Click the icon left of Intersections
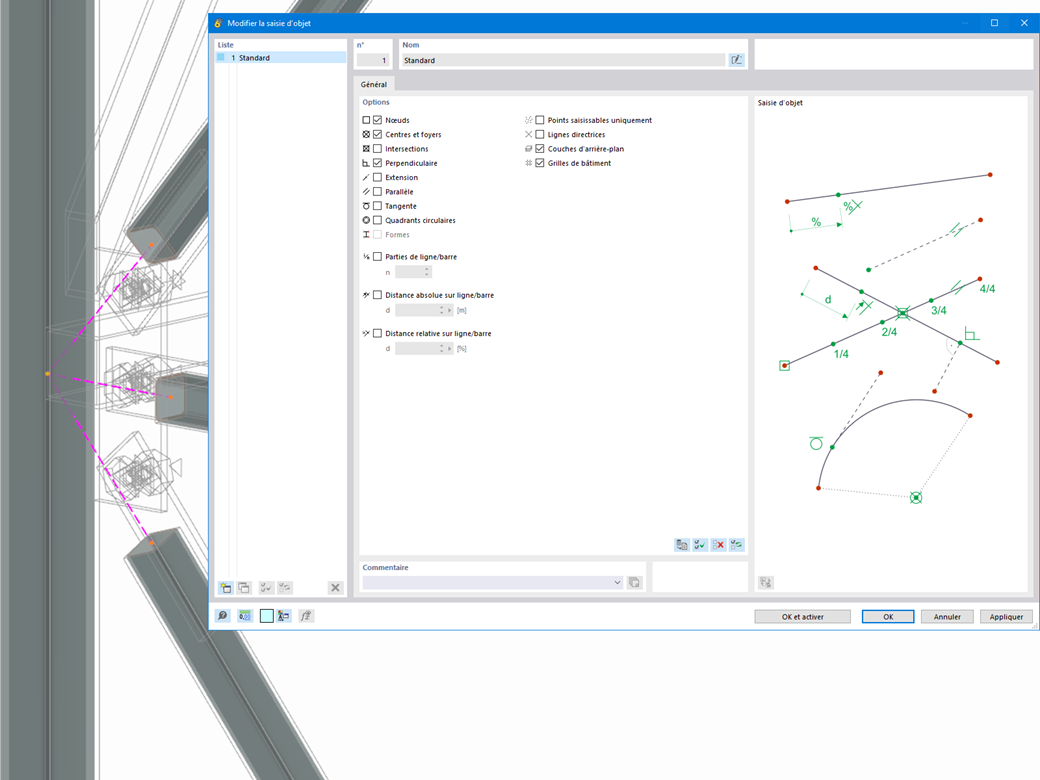Image resolution: width=1040 pixels, height=780 pixels. tap(366, 149)
